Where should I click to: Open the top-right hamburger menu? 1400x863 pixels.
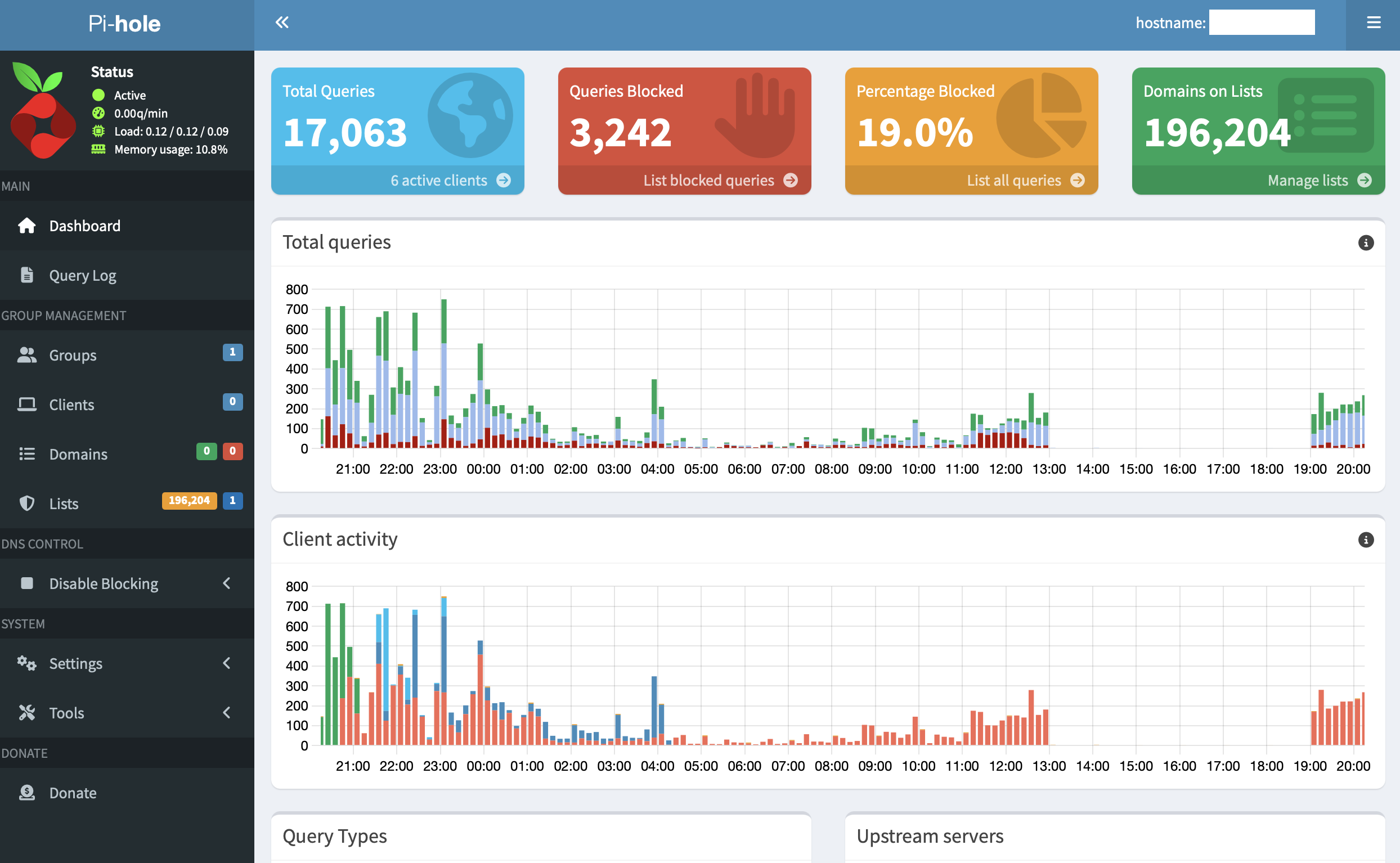tap(1373, 23)
